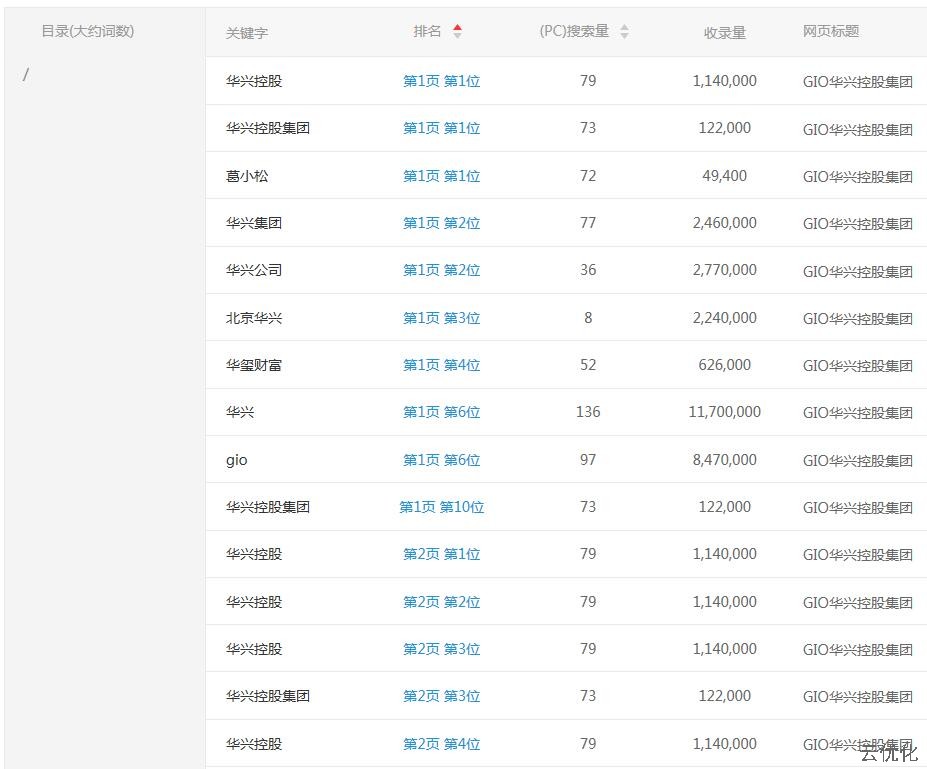Viewport: 927px width, 769px height.
Task: Select the search volume value 8
Action: tap(588, 318)
